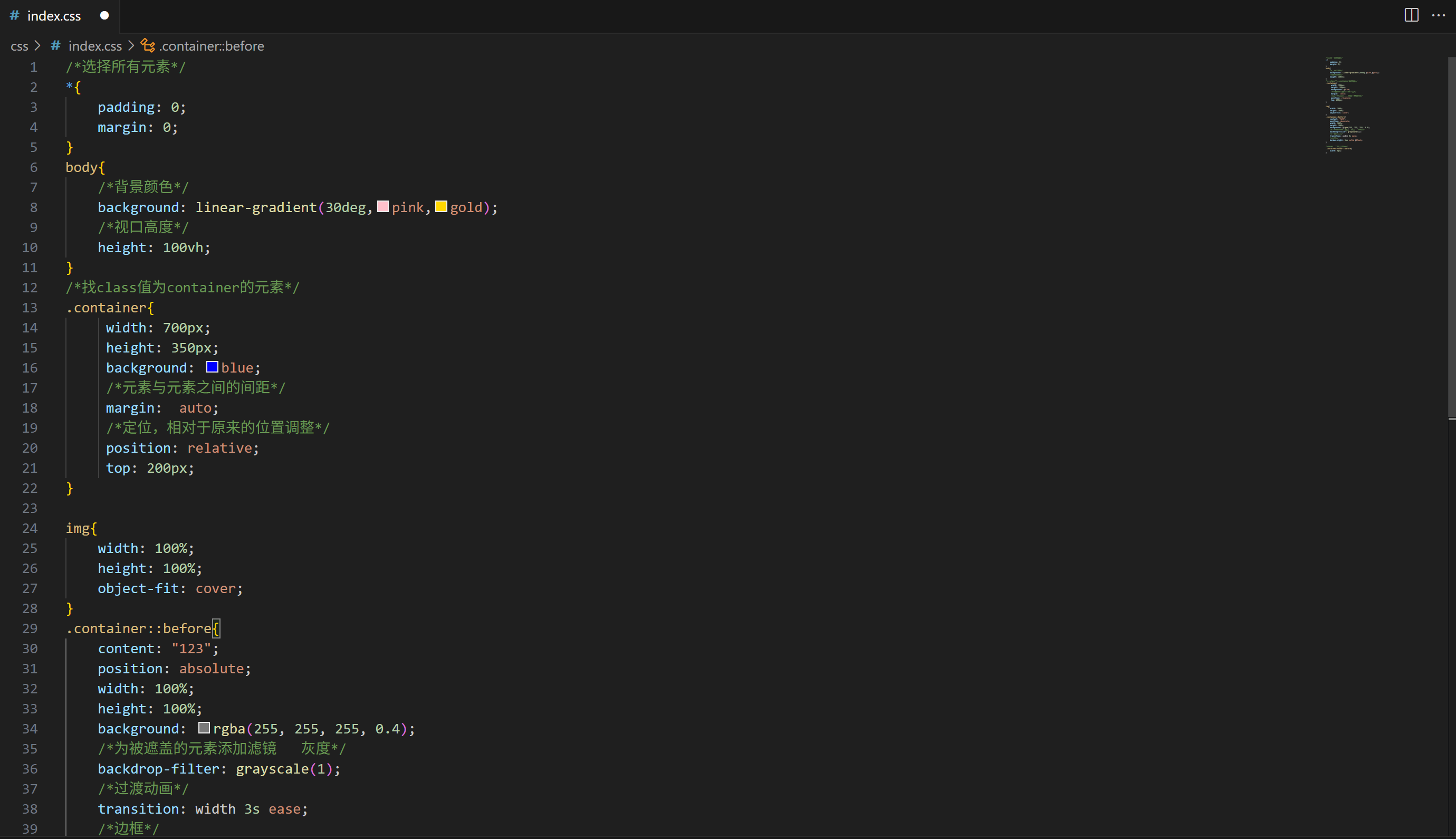Click the css folder breadcrumb
This screenshot has height=839, width=1456.
(19, 46)
